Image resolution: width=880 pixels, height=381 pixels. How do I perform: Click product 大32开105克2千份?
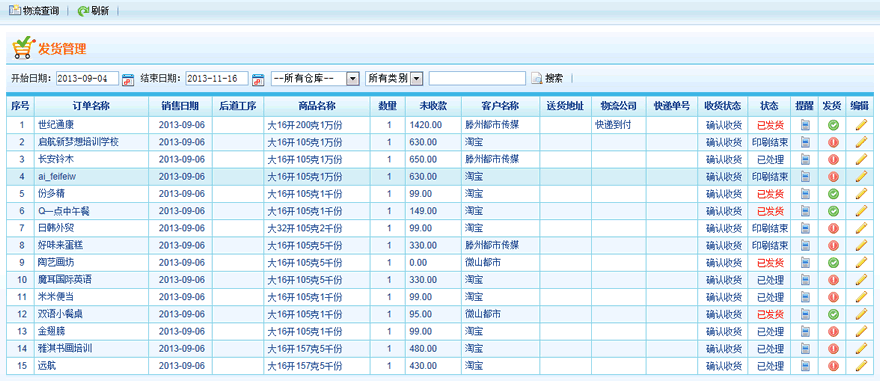click(x=304, y=228)
